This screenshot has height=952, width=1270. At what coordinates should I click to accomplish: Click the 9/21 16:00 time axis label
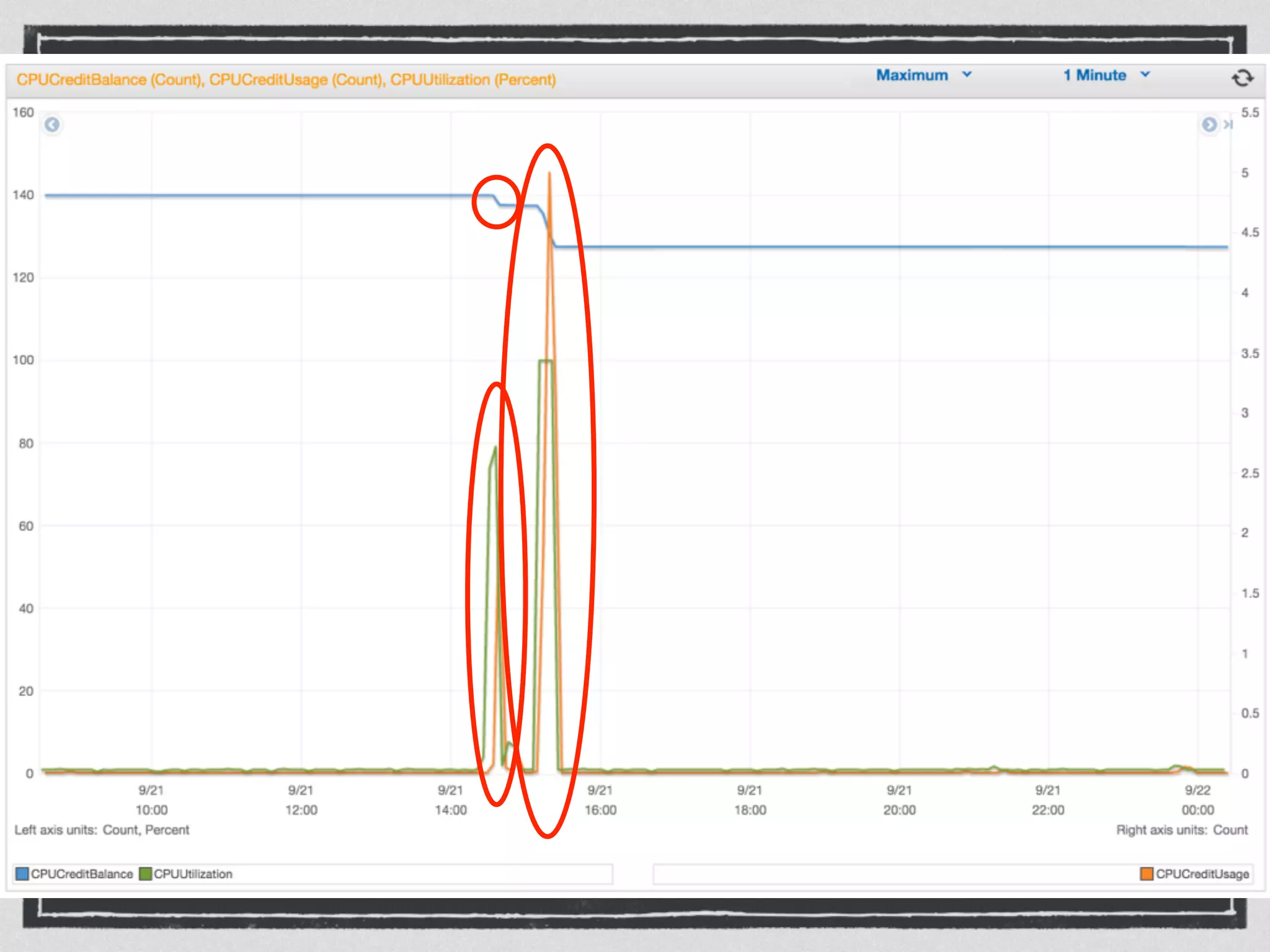click(600, 800)
